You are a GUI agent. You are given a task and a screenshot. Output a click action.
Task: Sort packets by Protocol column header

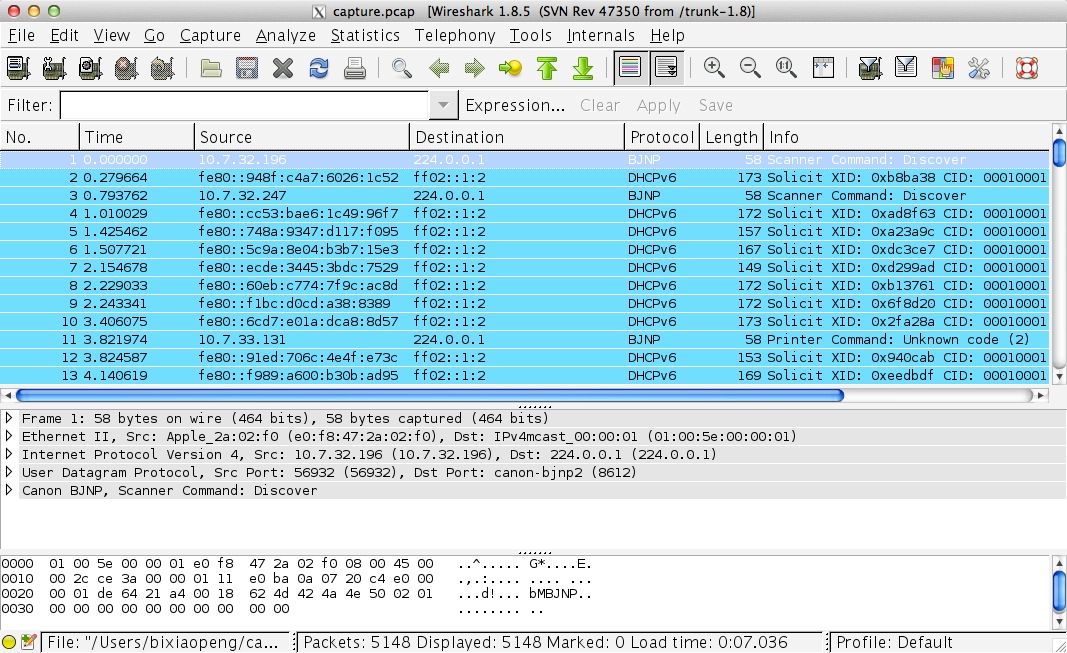point(661,137)
